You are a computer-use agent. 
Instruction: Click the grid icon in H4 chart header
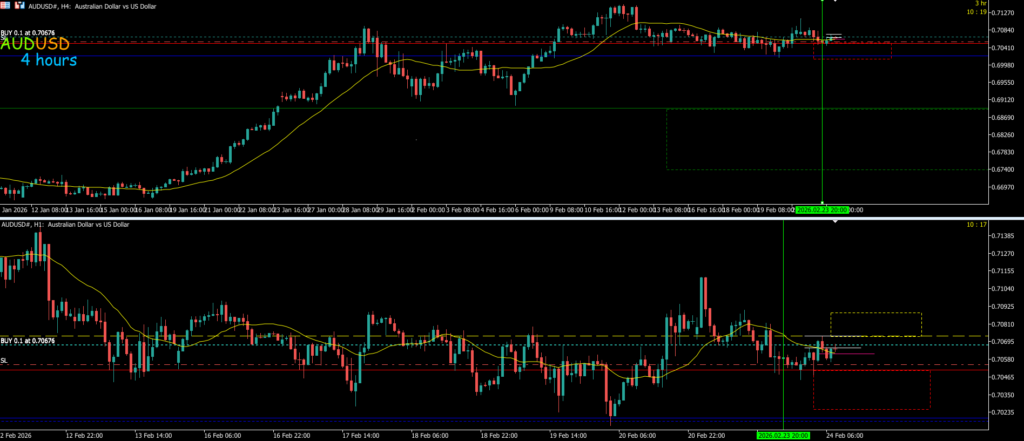click(x=5, y=5)
